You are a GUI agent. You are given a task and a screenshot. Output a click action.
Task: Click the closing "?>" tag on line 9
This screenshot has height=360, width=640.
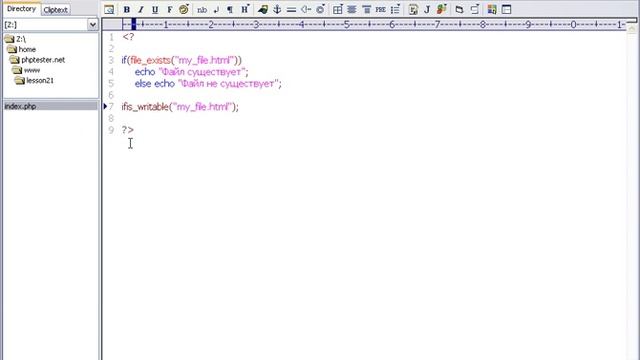pyautogui.click(x=128, y=130)
